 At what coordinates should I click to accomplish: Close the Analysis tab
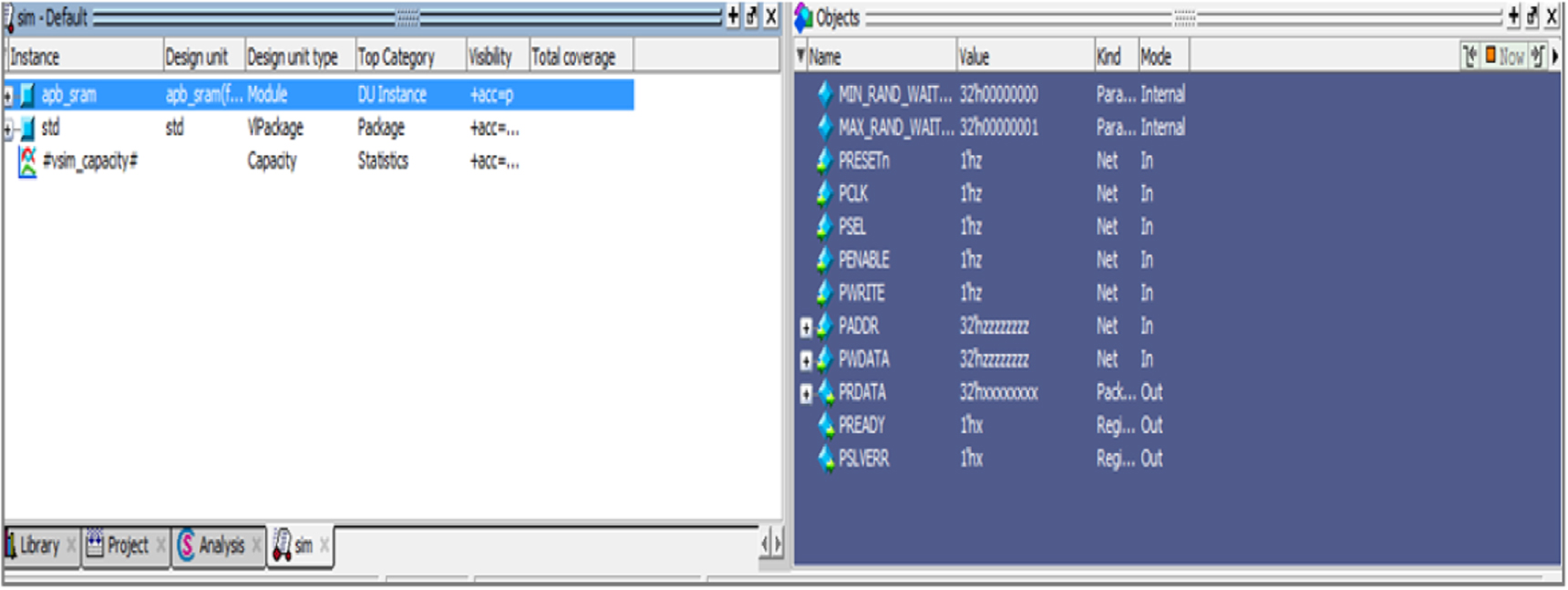click(257, 546)
